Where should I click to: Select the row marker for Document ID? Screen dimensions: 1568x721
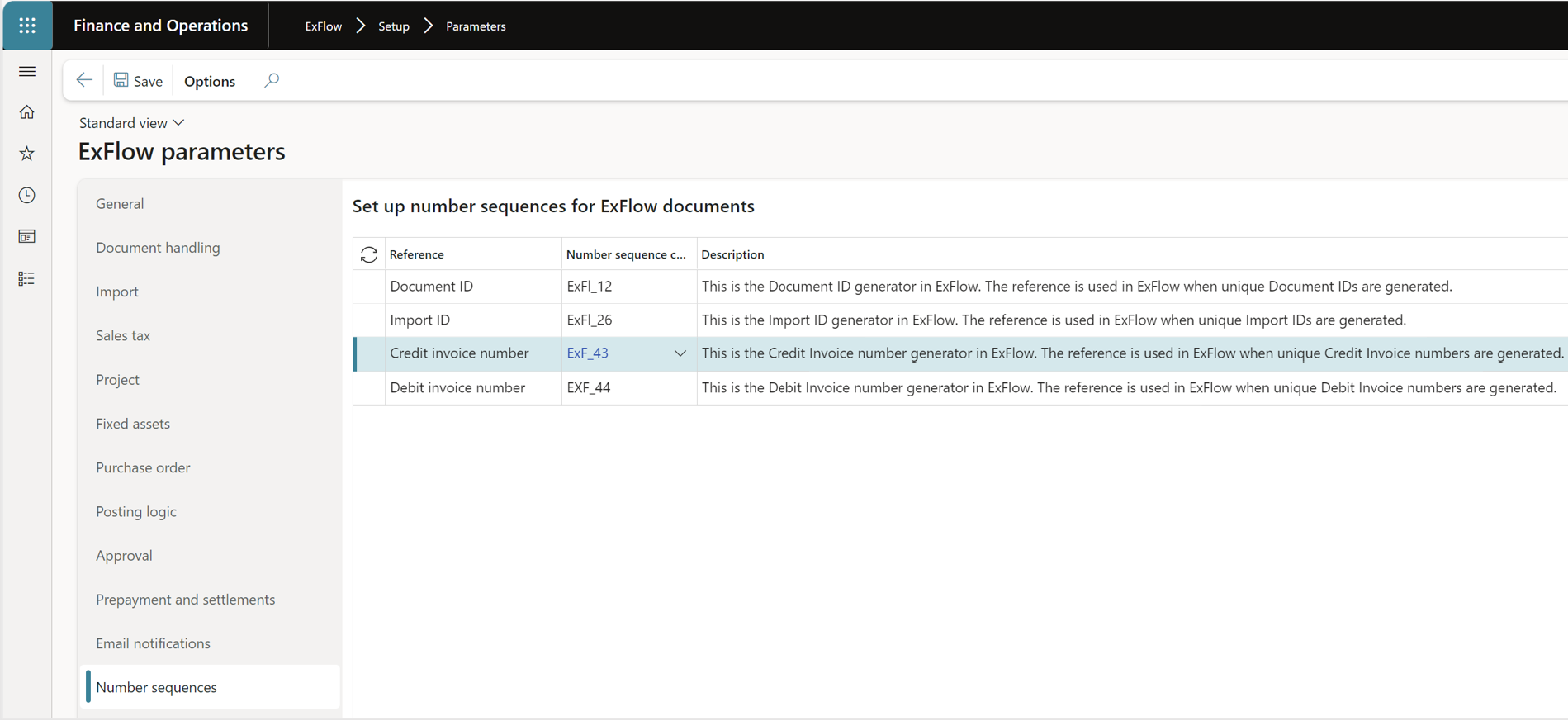coord(369,287)
